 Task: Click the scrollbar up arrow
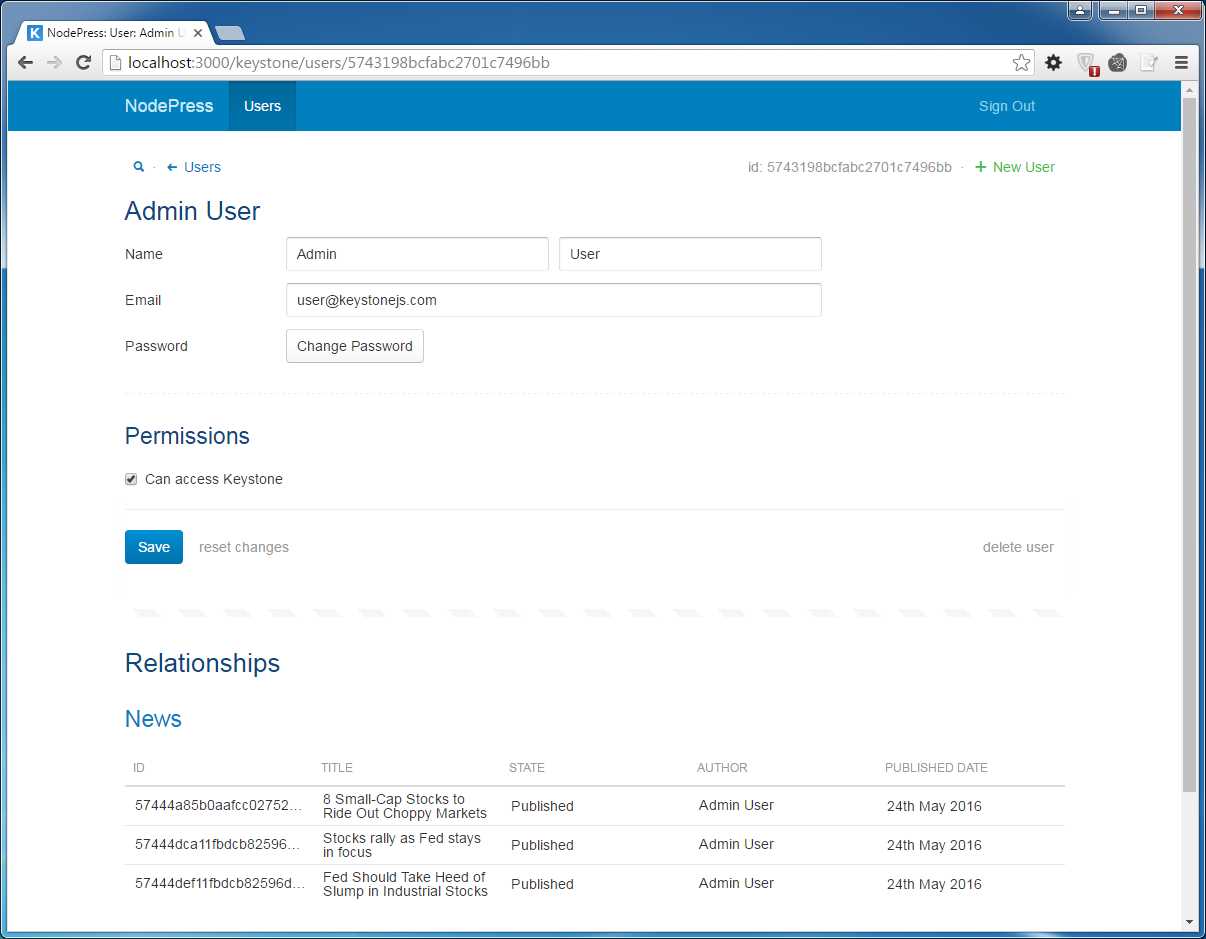pos(1189,89)
